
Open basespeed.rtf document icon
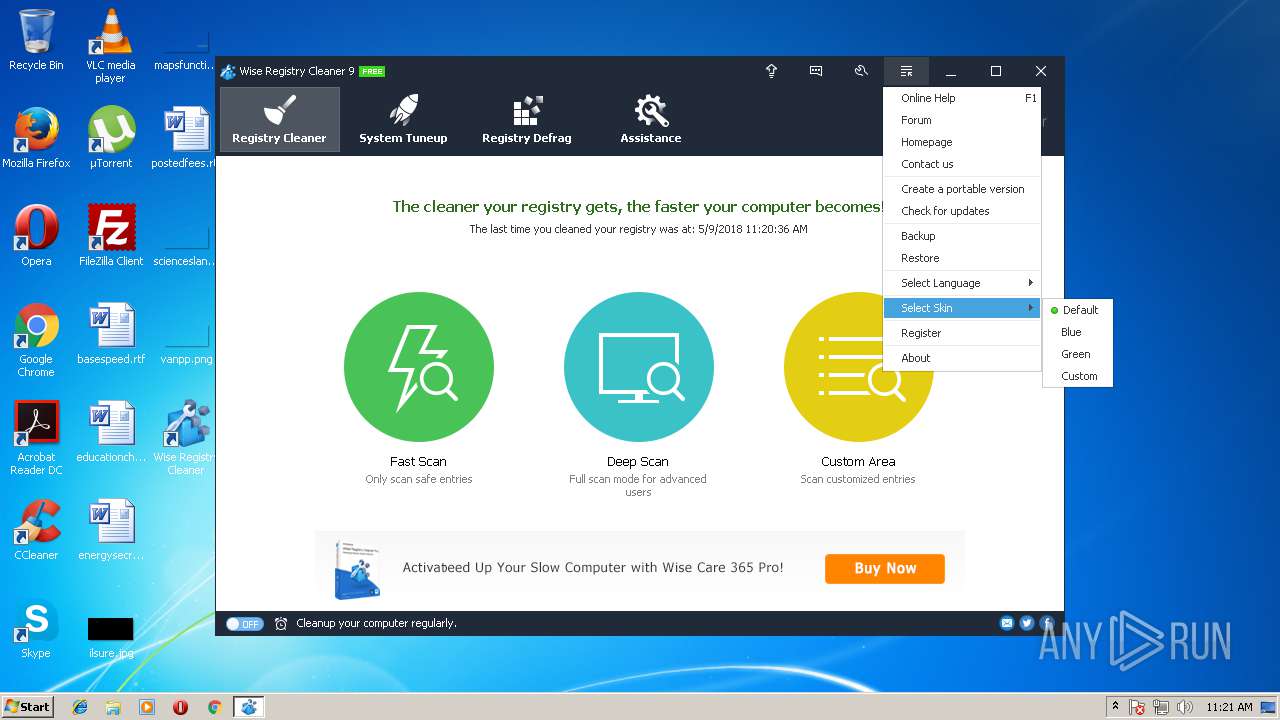tap(111, 334)
